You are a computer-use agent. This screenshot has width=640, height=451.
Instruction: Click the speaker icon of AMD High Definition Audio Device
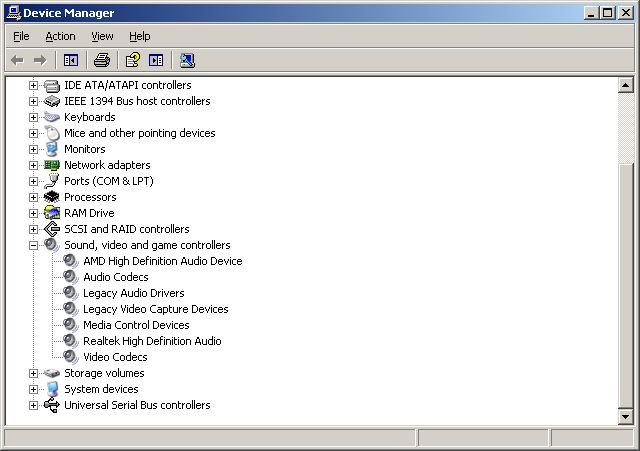coord(71,261)
